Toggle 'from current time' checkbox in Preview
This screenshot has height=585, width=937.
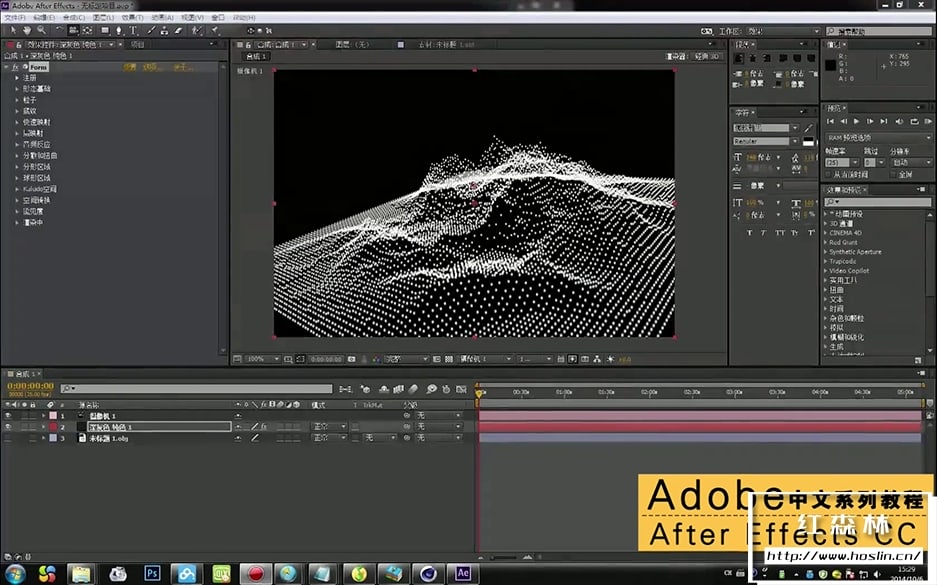click(x=828, y=174)
